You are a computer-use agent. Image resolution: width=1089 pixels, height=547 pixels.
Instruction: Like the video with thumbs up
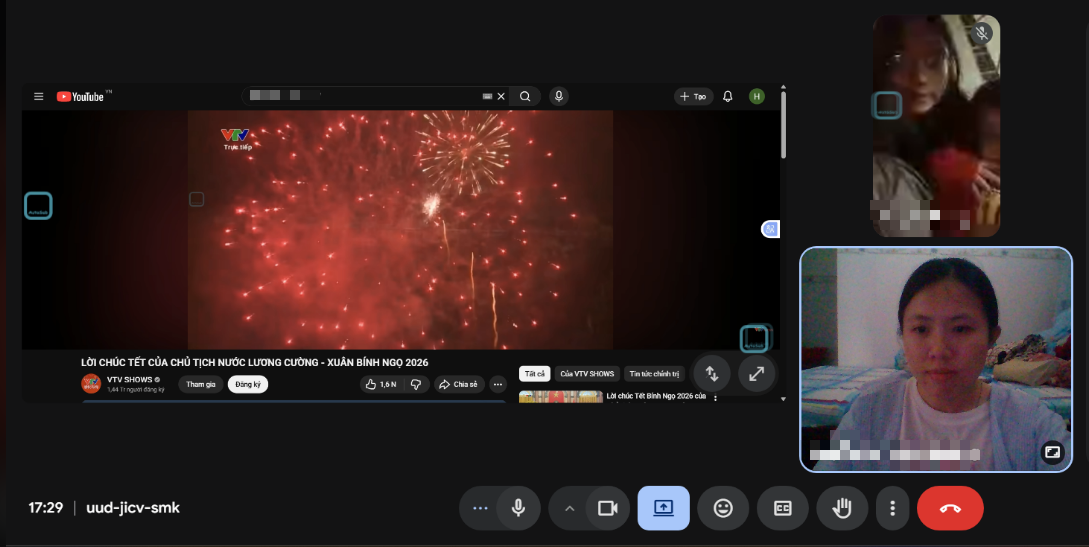[381, 385]
